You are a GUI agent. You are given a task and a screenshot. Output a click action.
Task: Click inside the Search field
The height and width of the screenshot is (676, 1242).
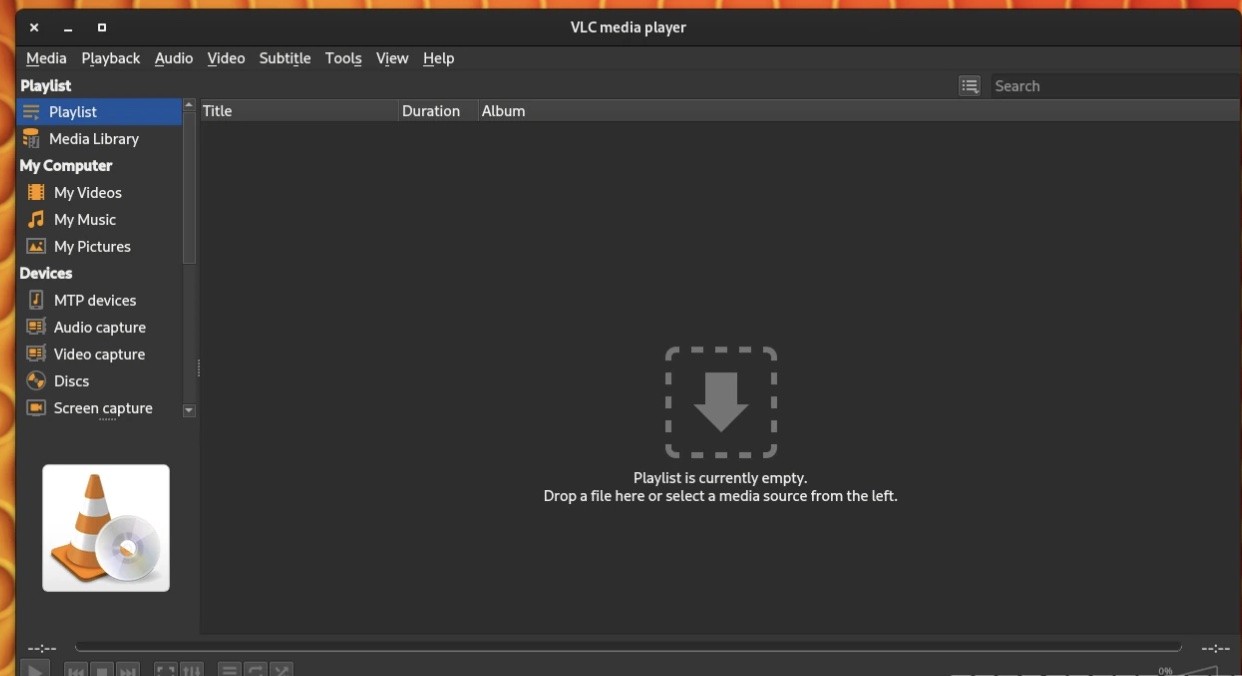point(1090,86)
